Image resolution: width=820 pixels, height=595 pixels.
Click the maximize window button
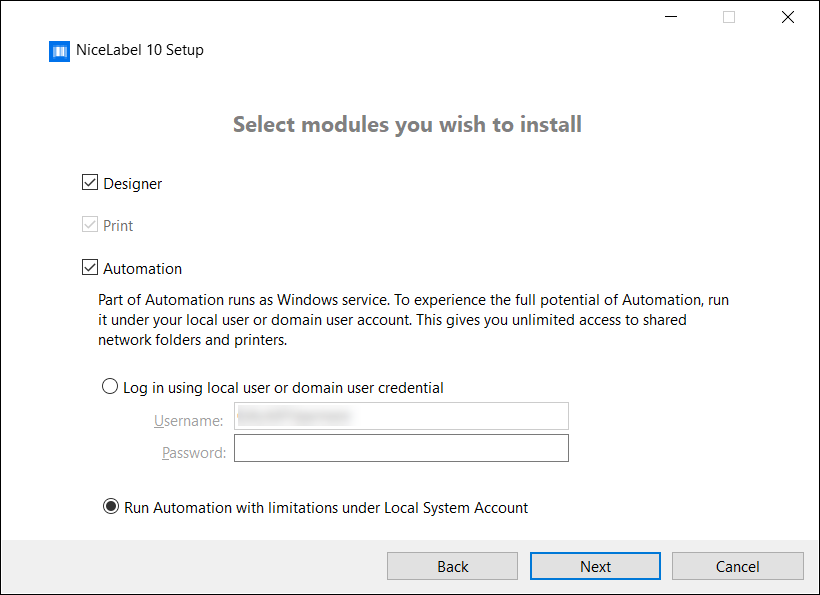click(729, 17)
